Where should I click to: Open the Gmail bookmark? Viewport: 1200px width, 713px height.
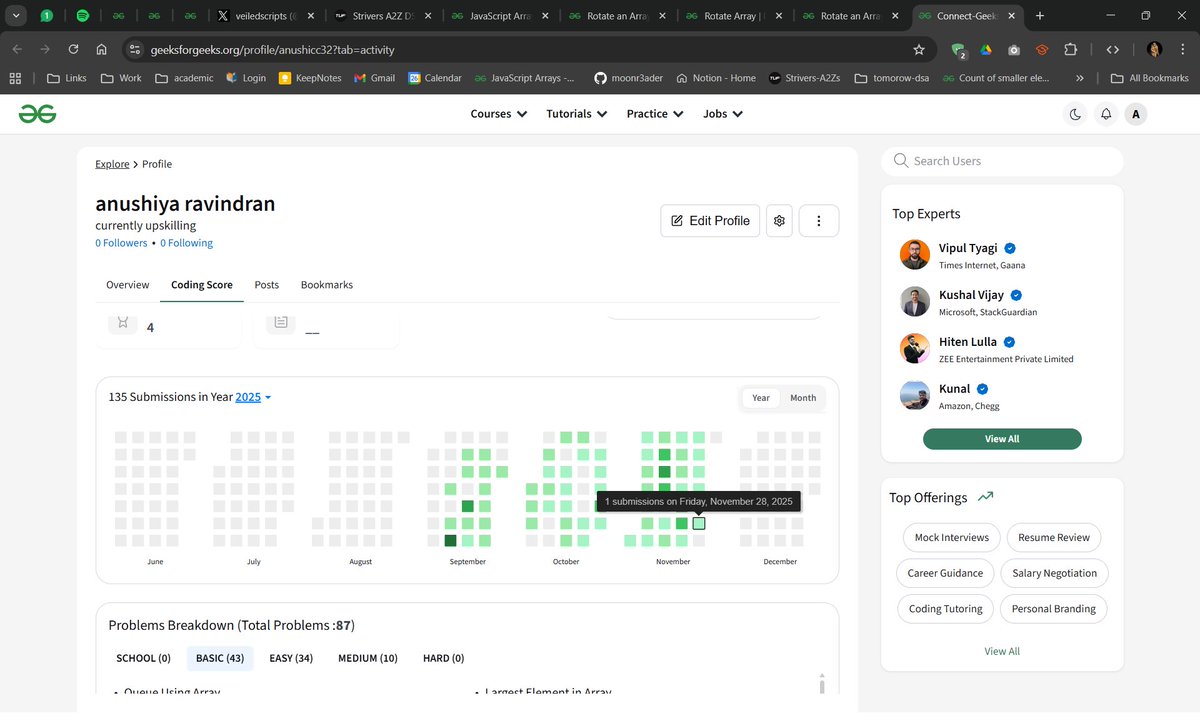(374, 78)
